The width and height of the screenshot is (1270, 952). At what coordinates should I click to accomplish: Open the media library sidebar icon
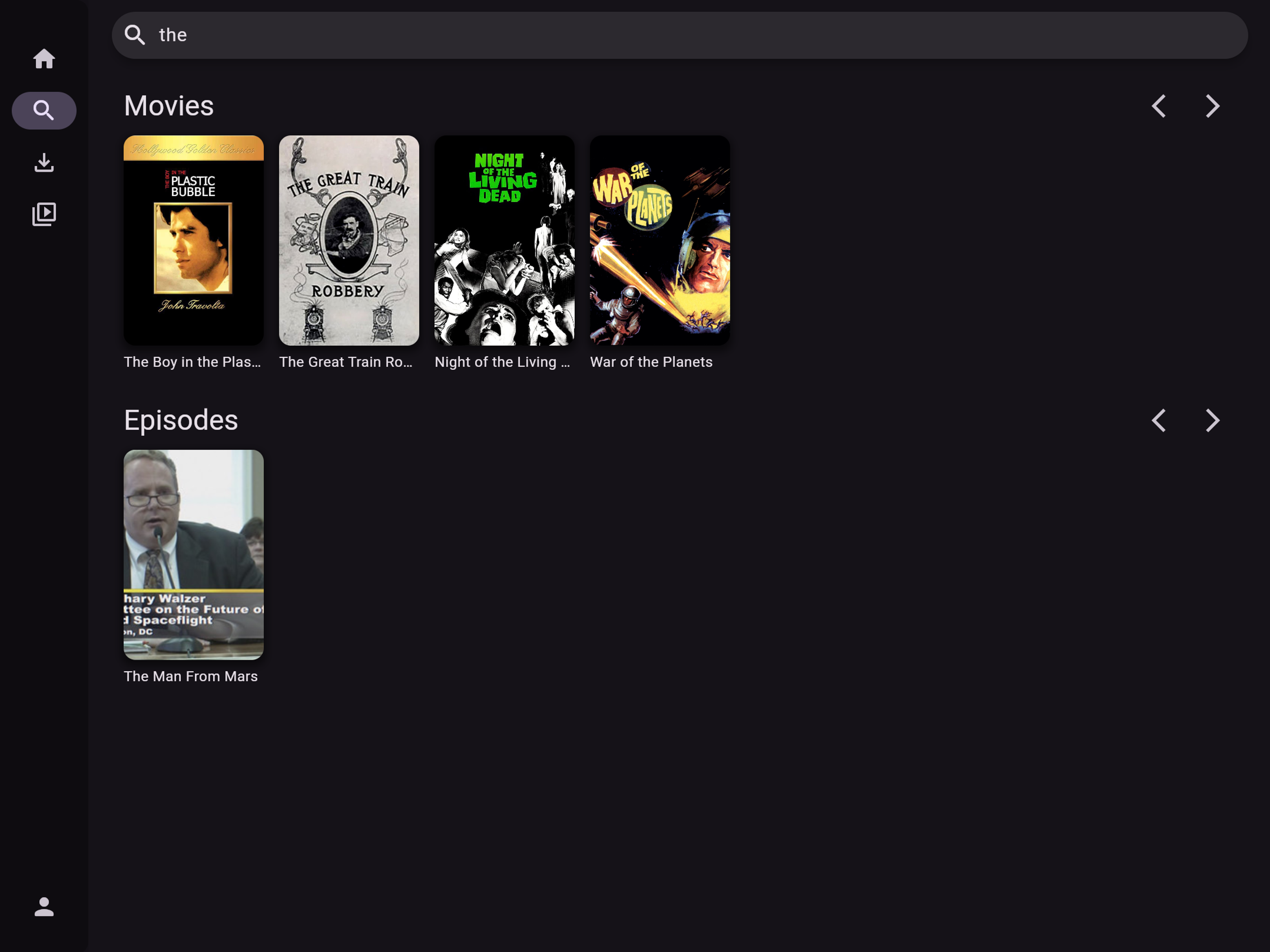coord(44,214)
